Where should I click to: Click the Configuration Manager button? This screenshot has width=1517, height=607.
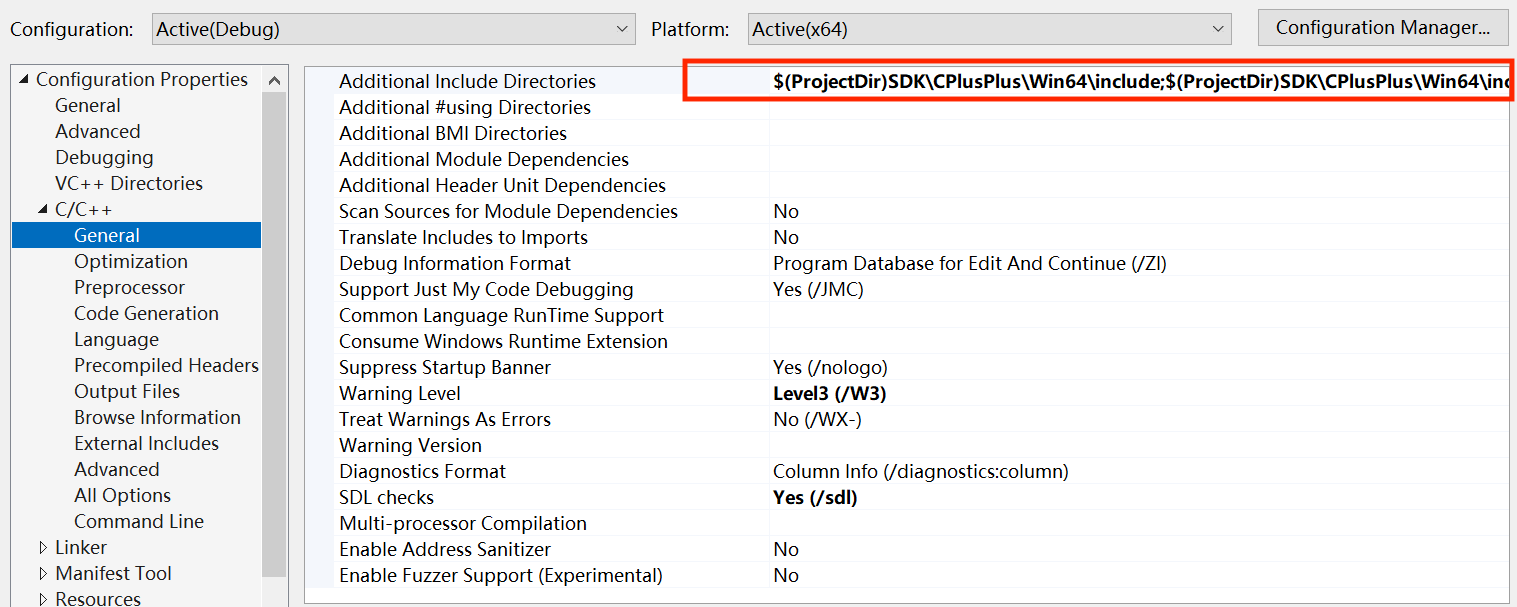click(x=1382, y=28)
